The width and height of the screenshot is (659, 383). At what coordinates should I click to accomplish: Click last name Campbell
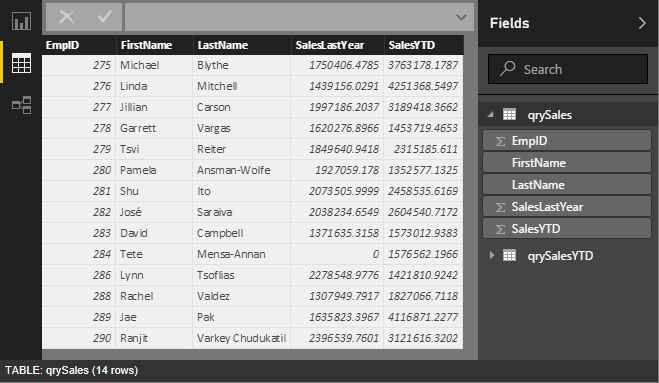pos(220,233)
